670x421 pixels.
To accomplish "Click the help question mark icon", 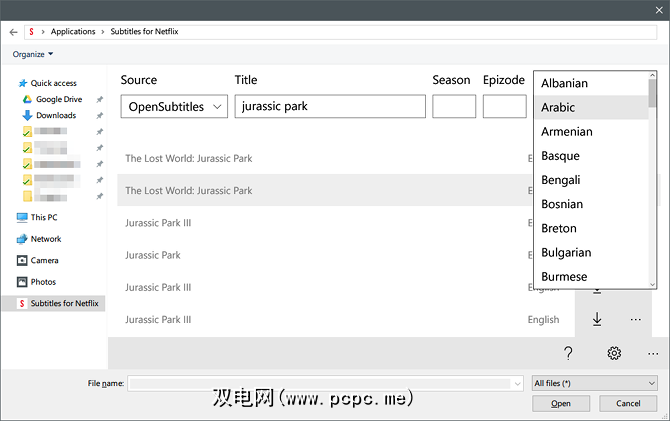I will [568, 353].
